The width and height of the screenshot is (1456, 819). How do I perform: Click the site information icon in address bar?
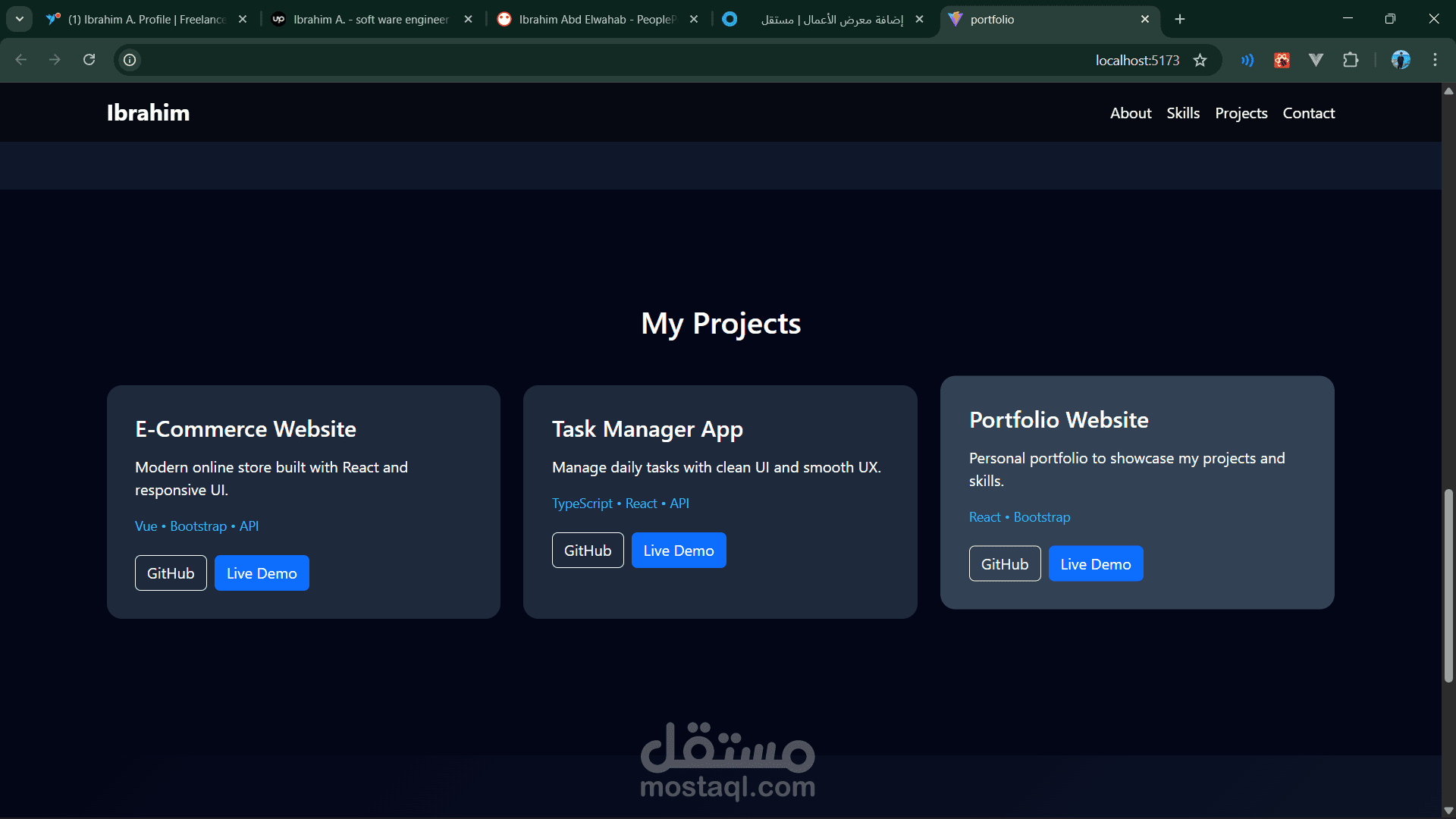pyautogui.click(x=130, y=60)
